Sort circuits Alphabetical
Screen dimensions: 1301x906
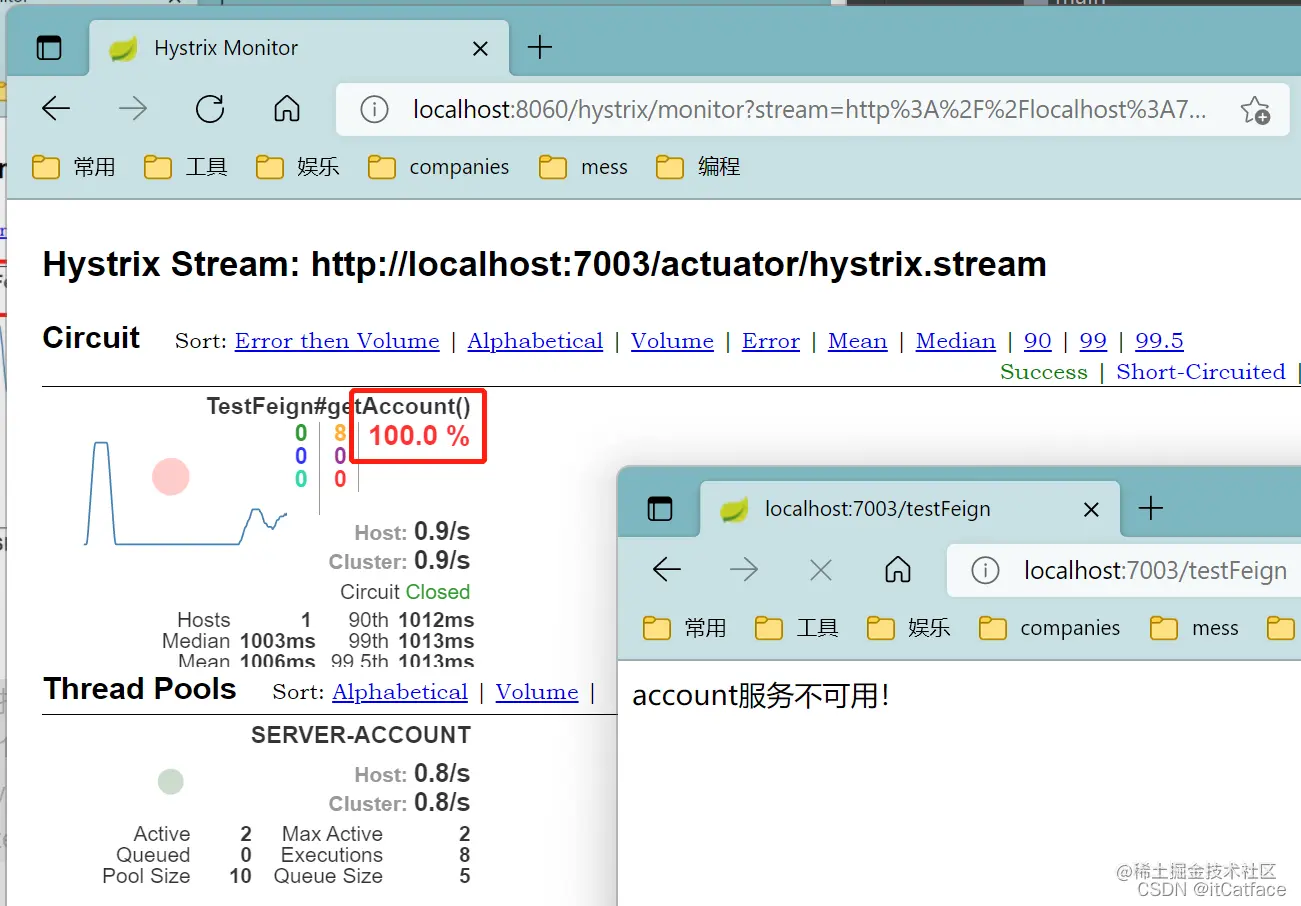click(535, 341)
